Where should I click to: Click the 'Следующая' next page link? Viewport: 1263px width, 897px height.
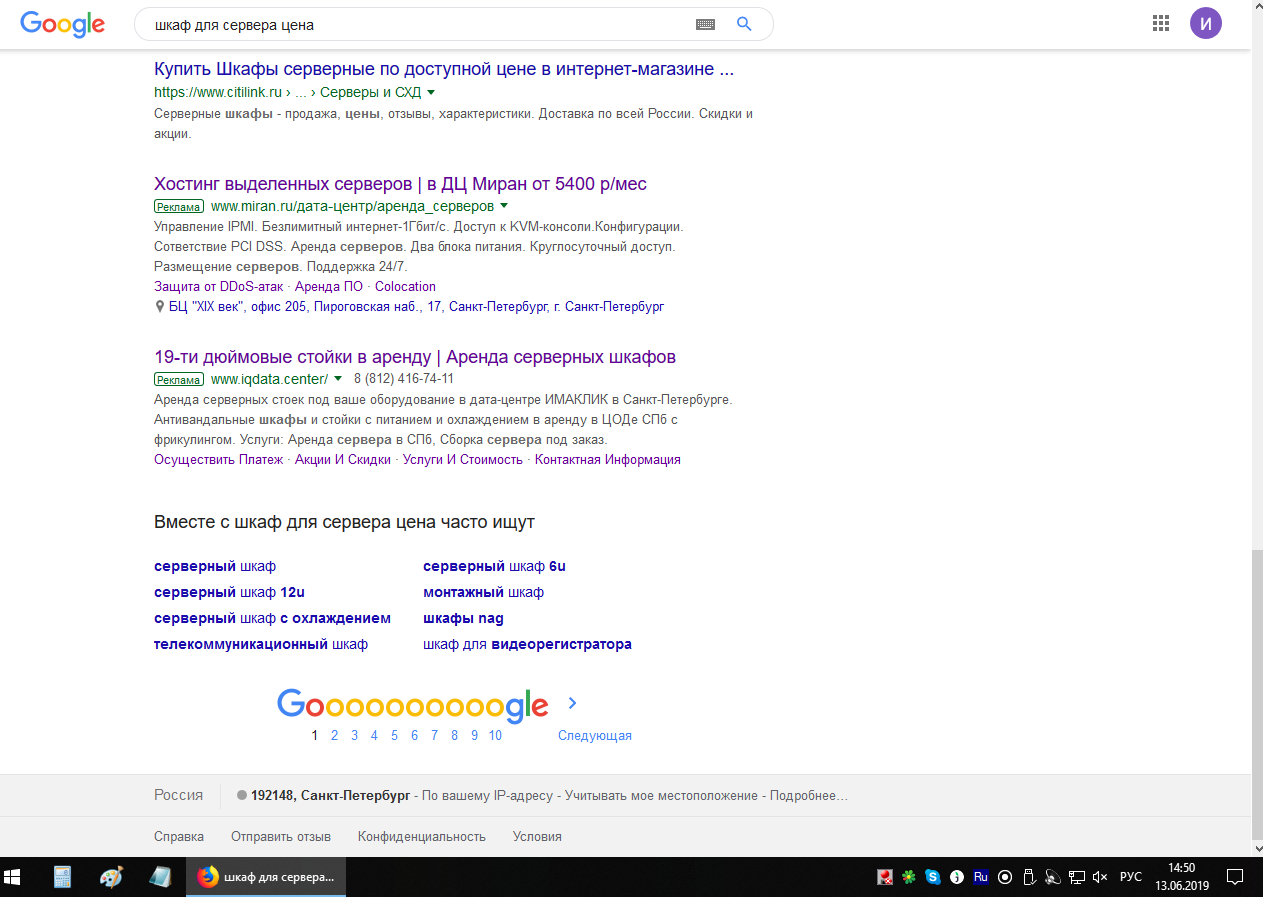coord(595,735)
